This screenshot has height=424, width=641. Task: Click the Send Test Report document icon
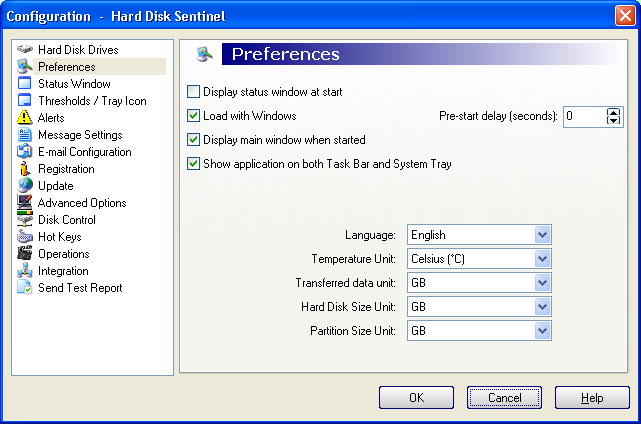pyautogui.click(x=25, y=287)
